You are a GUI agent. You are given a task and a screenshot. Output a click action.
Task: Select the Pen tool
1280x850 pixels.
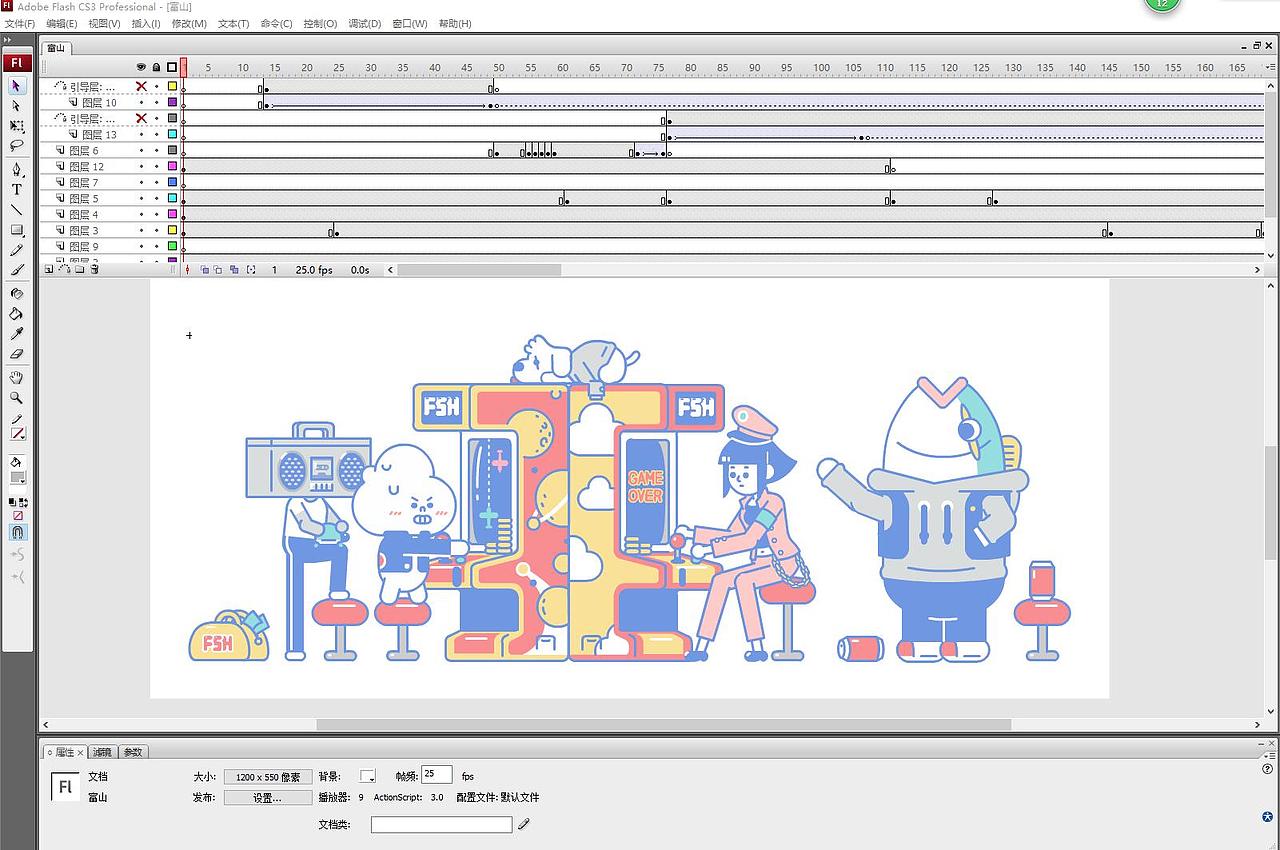(16, 169)
